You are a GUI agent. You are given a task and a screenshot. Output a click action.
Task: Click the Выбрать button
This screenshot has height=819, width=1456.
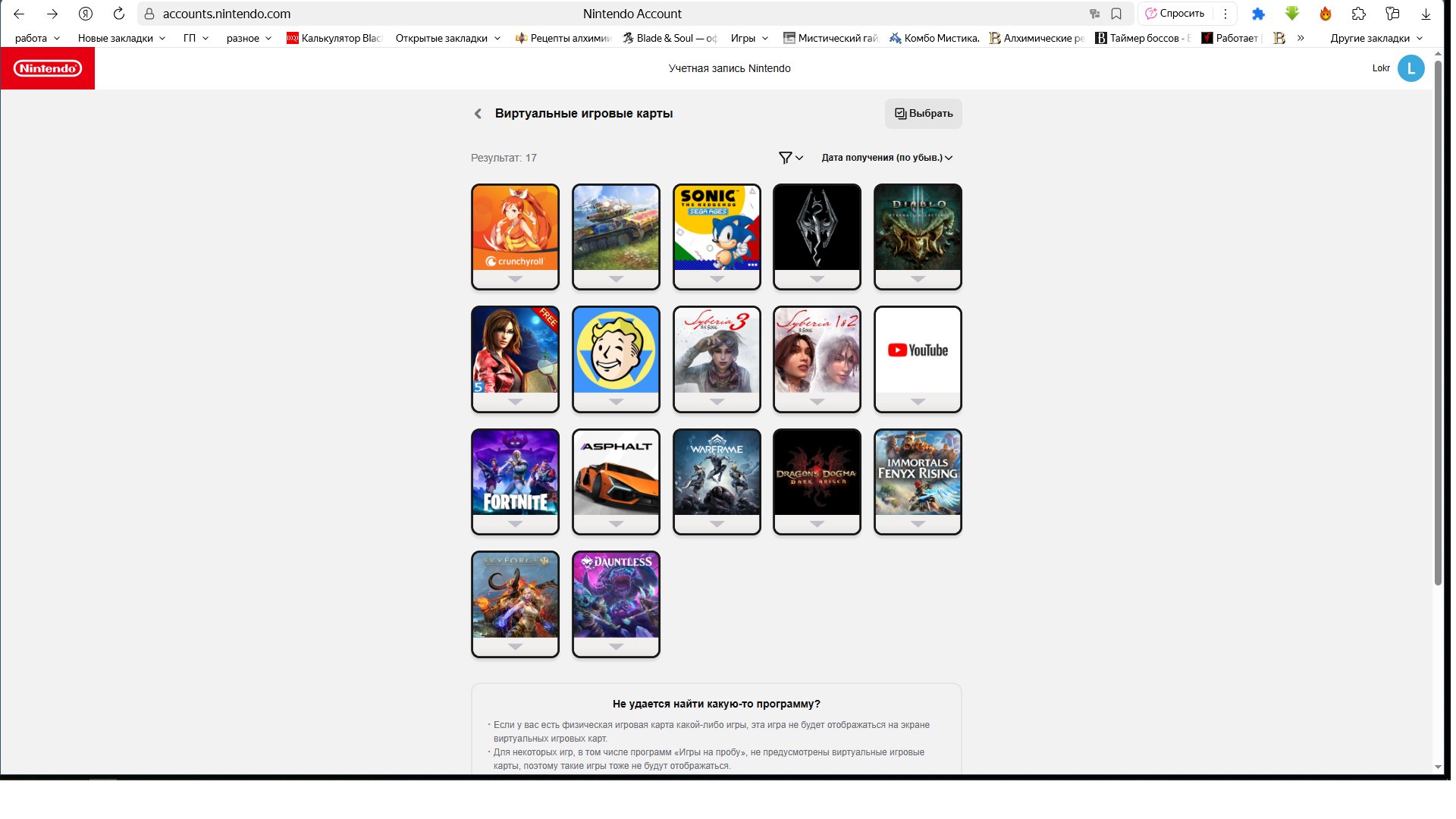(x=923, y=114)
